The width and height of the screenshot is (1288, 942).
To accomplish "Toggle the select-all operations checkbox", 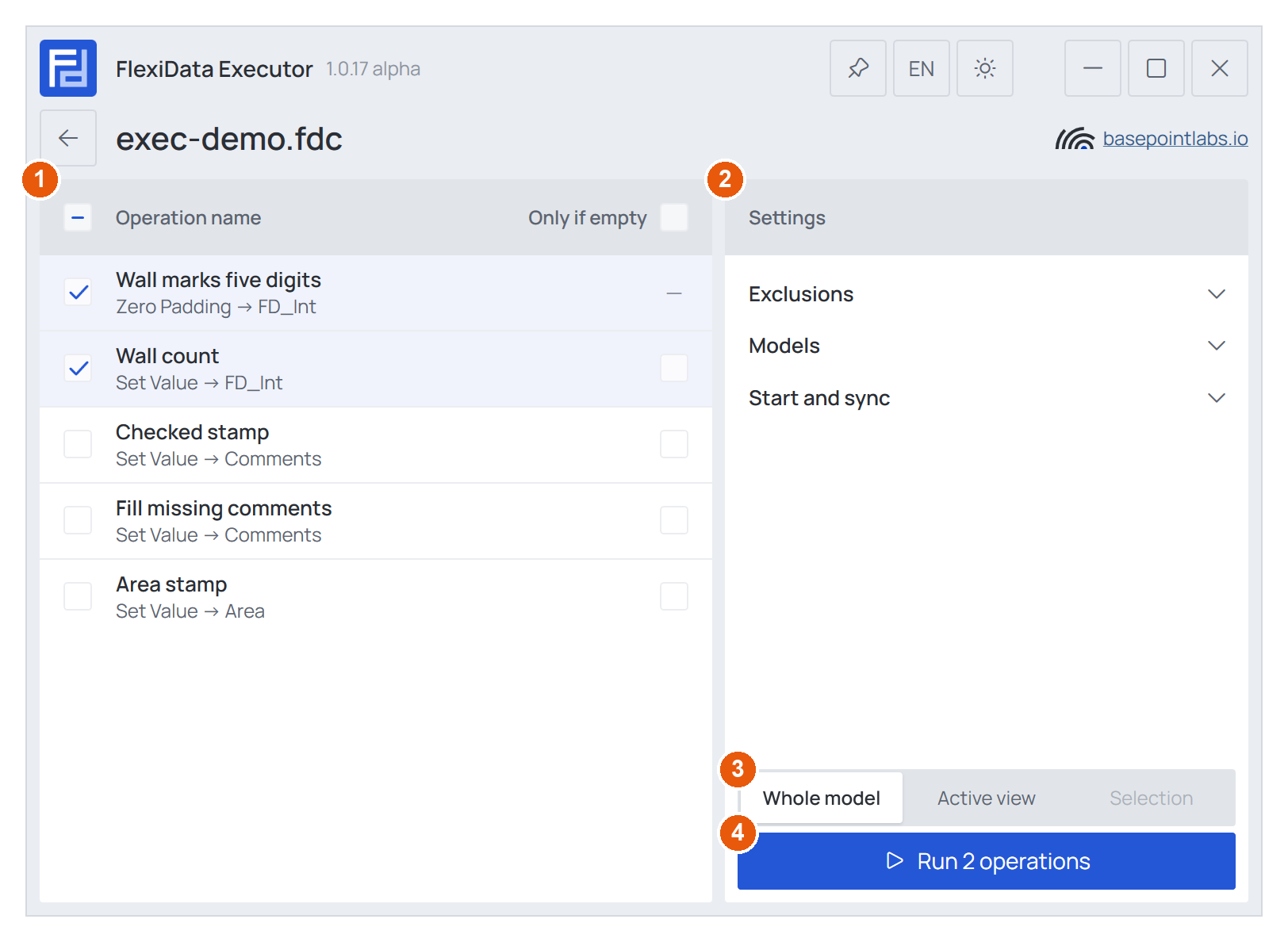I will coord(78,217).
